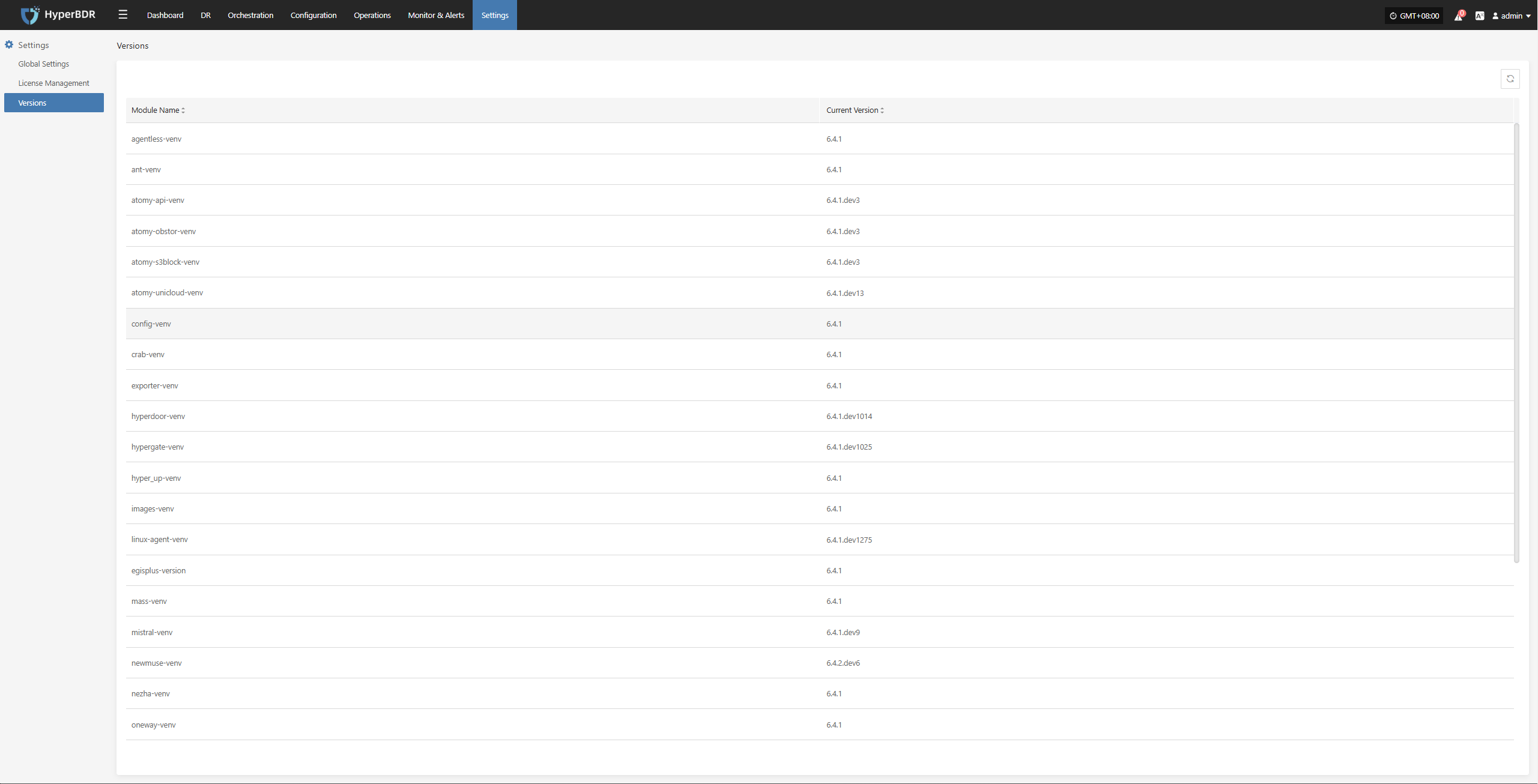
Task: Click the mass-venv module name
Action: tap(149, 601)
